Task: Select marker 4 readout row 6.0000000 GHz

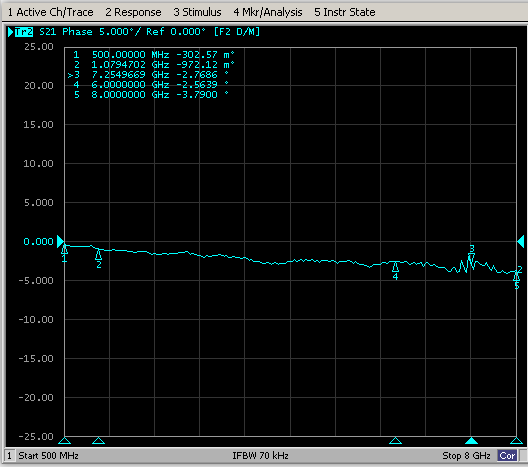Action: pos(151,85)
